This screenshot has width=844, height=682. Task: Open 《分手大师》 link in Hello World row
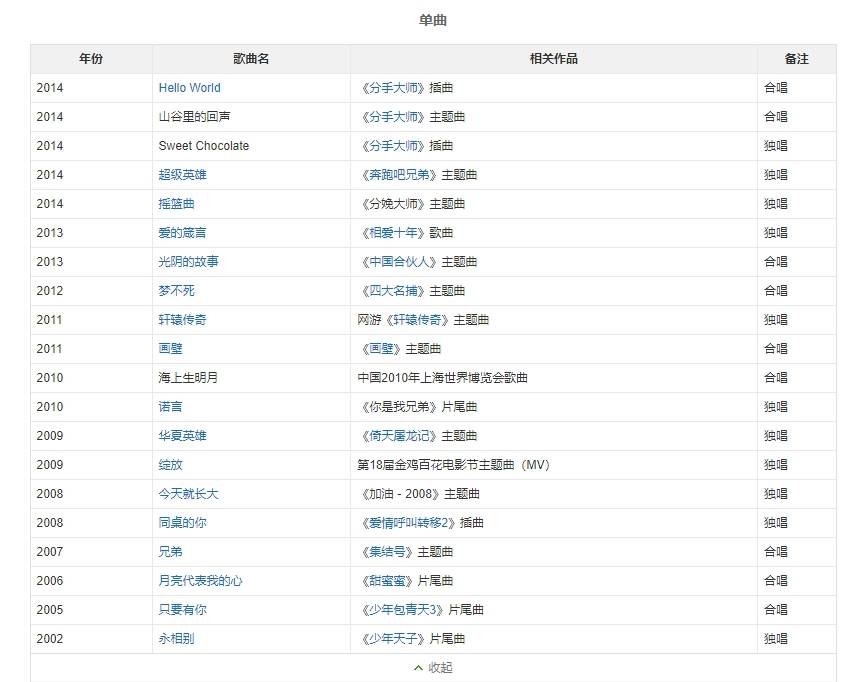393,88
